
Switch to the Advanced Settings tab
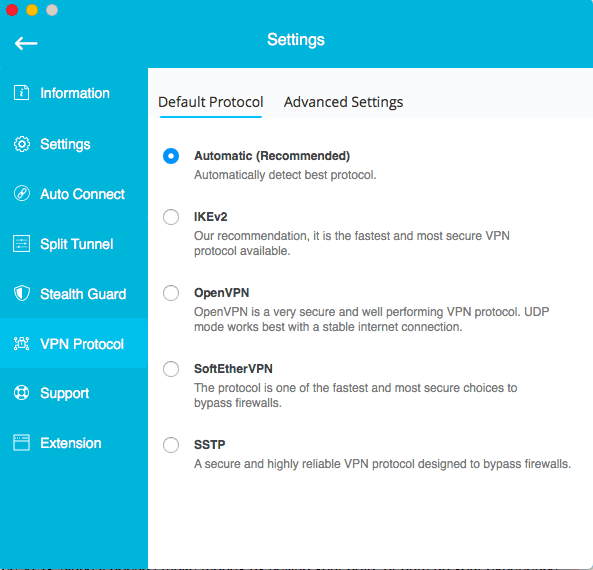[x=343, y=102]
